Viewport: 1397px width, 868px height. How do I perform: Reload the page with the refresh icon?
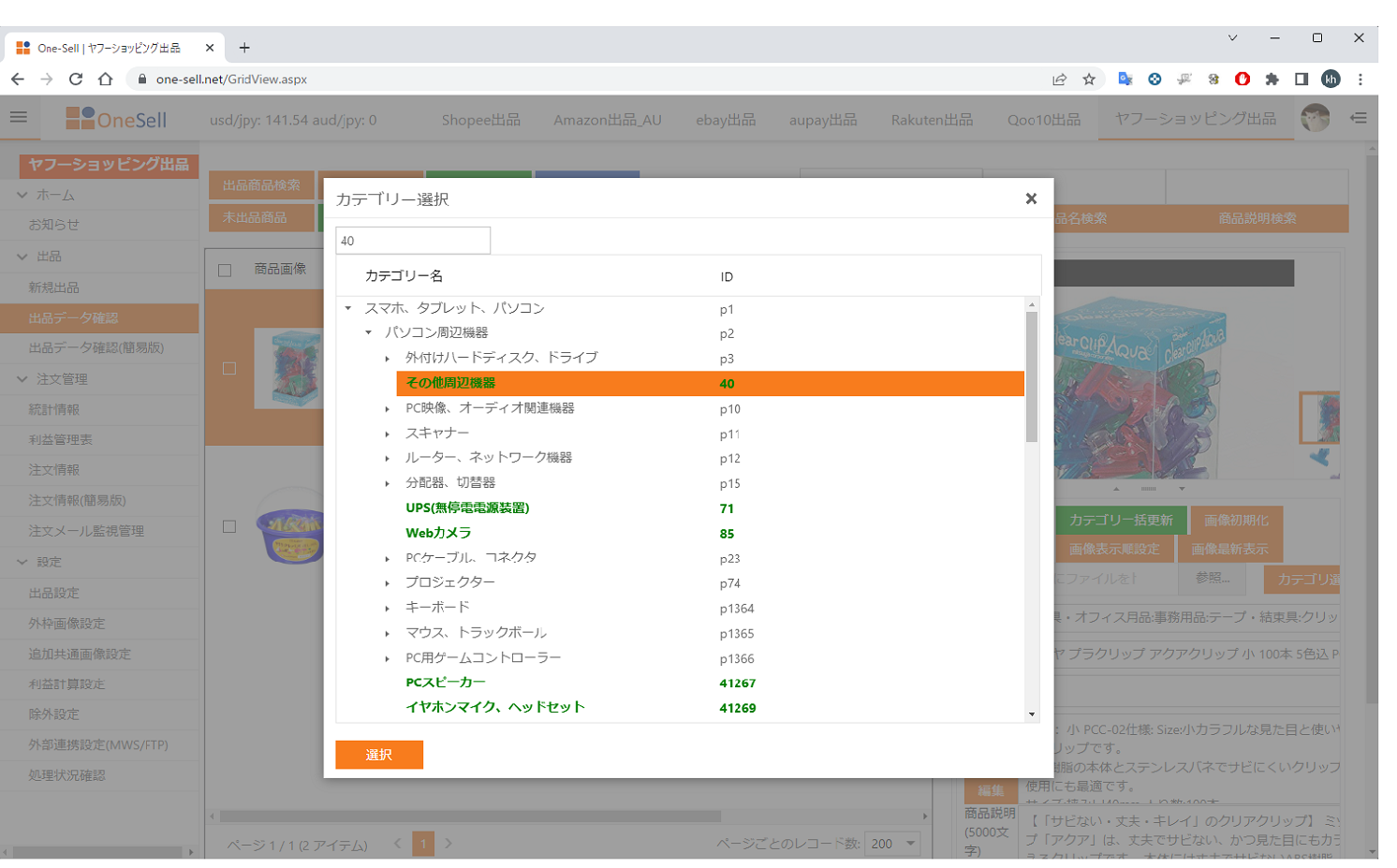click(76, 80)
